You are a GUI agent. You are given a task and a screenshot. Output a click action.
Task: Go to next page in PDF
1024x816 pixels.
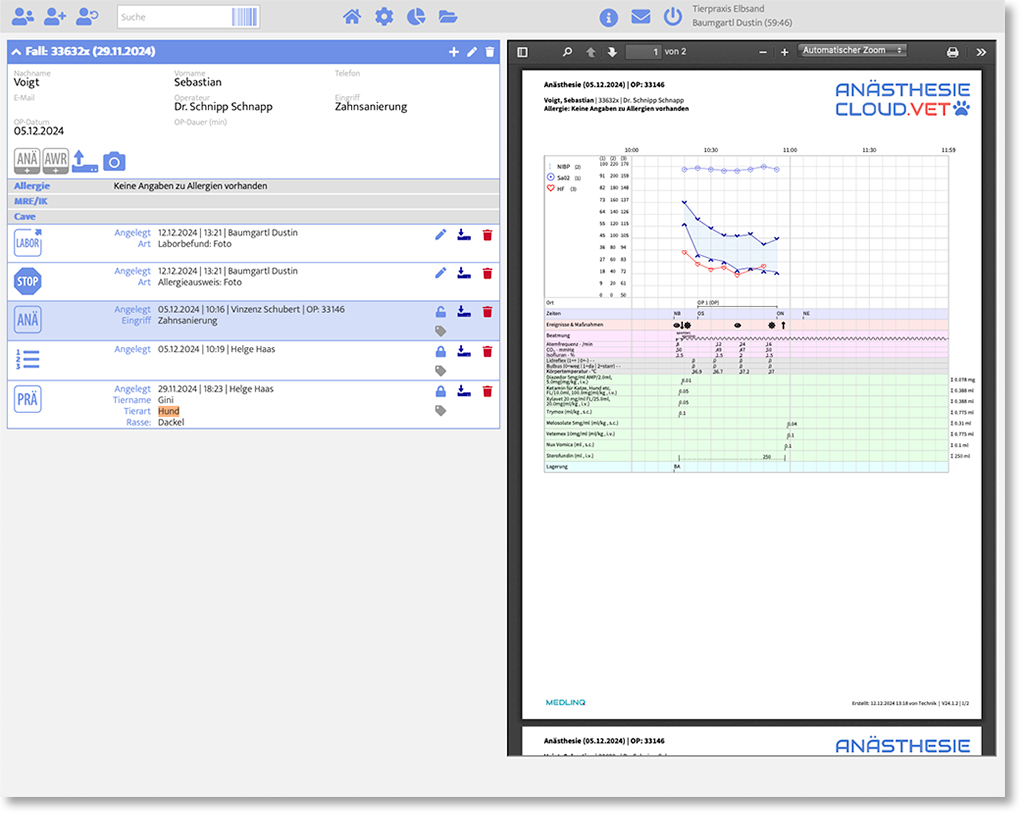click(x=612, y=51)
